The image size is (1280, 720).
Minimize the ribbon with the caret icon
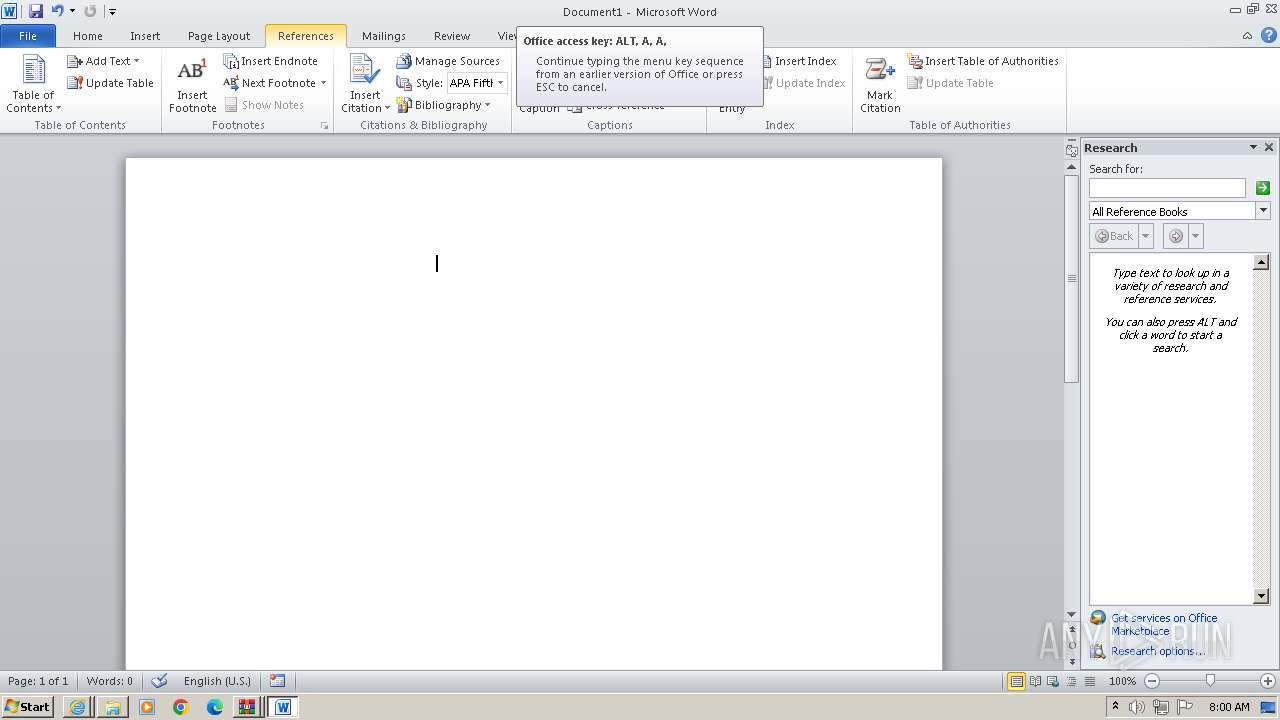coord(1247,36)
